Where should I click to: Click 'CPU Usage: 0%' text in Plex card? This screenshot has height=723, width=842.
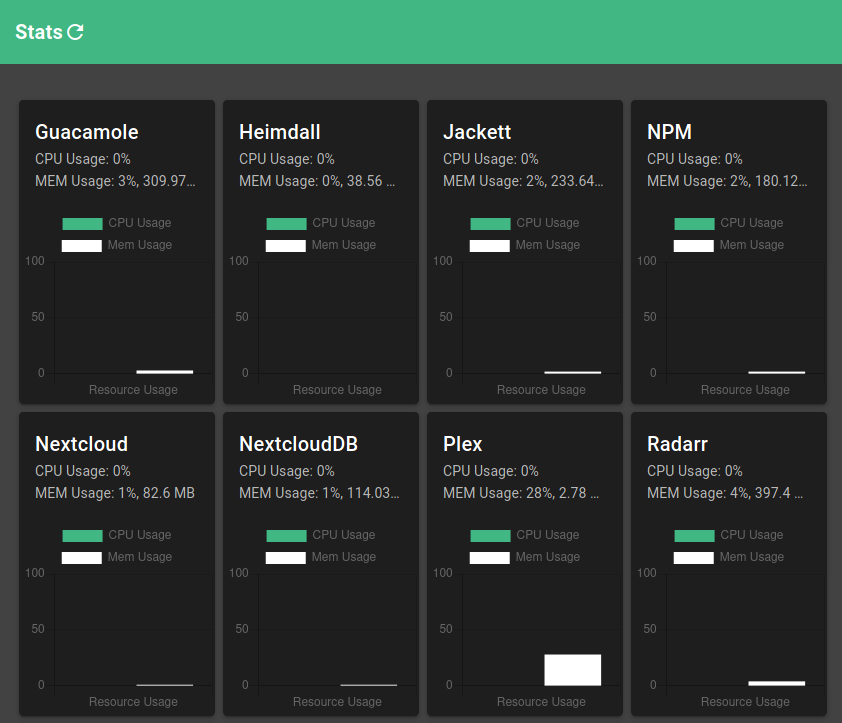491,471
